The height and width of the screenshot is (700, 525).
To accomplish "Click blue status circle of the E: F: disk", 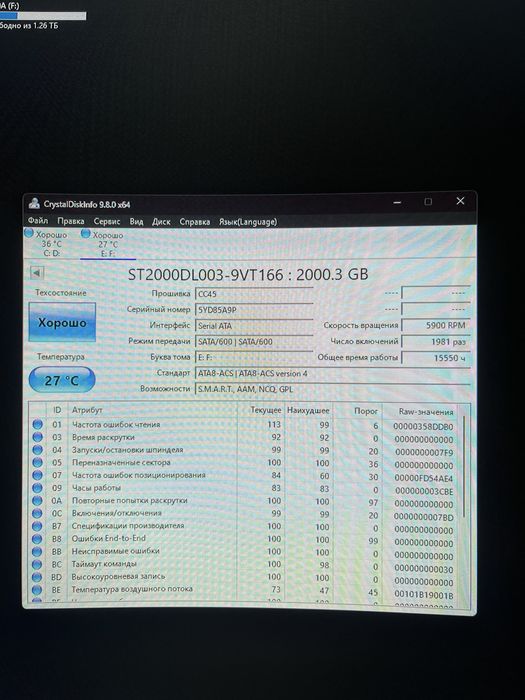I will (x=86, y=233).
